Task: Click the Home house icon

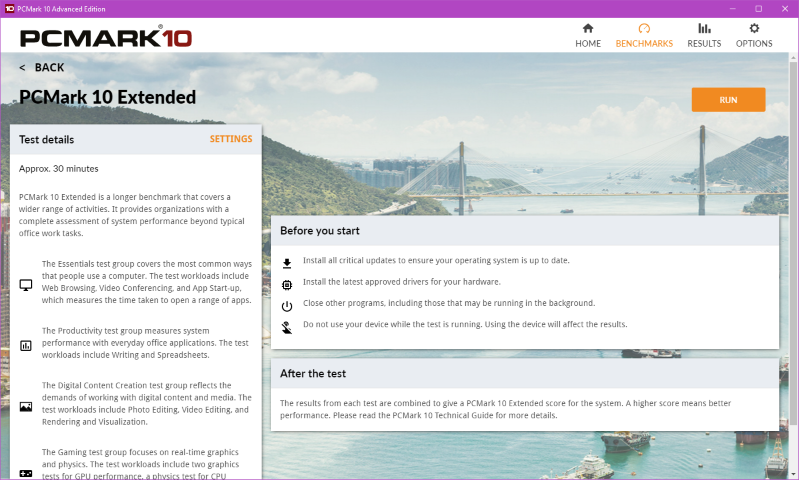Action: (x=588, y=28)
